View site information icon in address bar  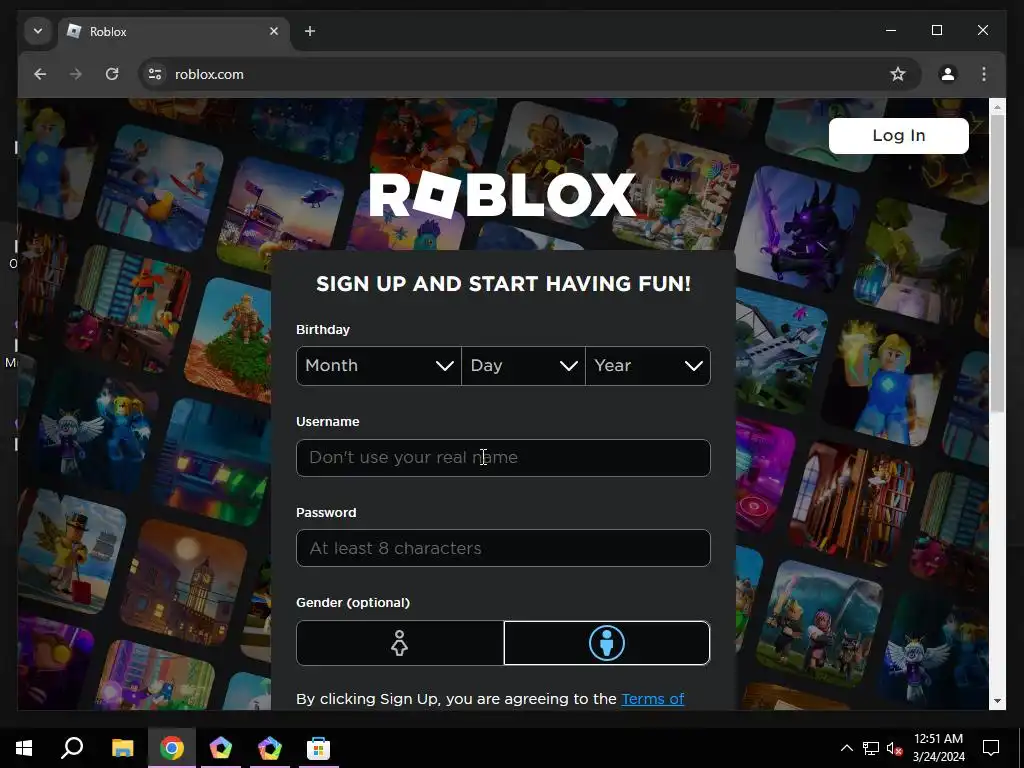[x=155, y=74]
